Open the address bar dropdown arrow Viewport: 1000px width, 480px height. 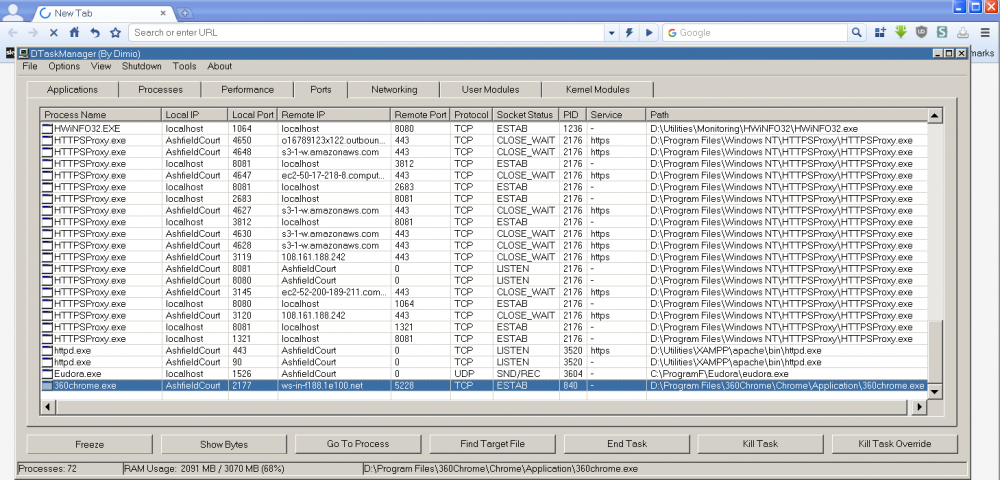click(x=611, y=33)
